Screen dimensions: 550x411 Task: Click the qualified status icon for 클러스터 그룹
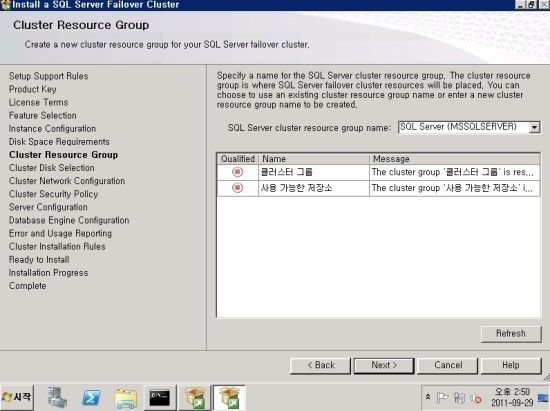pos(237,172)
